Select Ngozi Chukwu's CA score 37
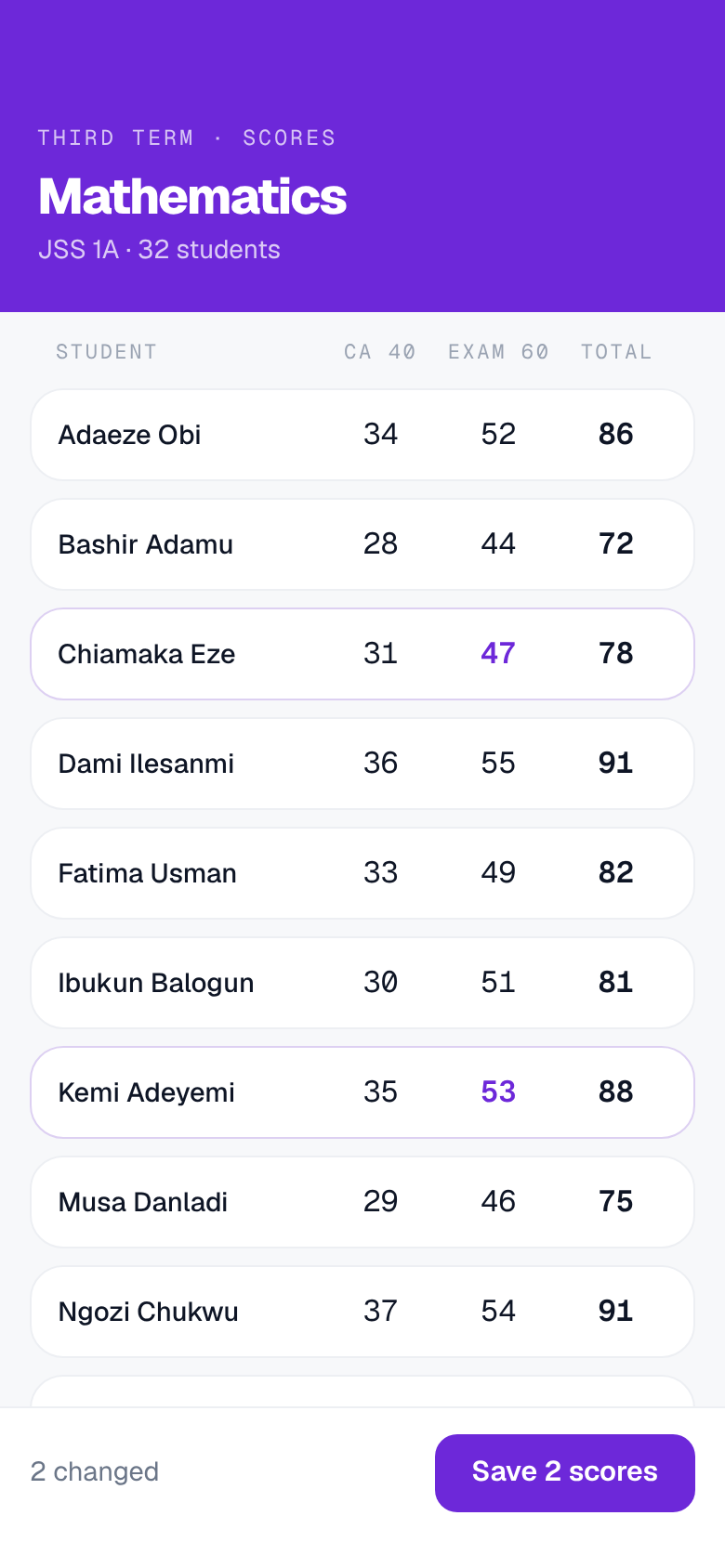This screenshot has width=725, height=1568. (381, 1311)
